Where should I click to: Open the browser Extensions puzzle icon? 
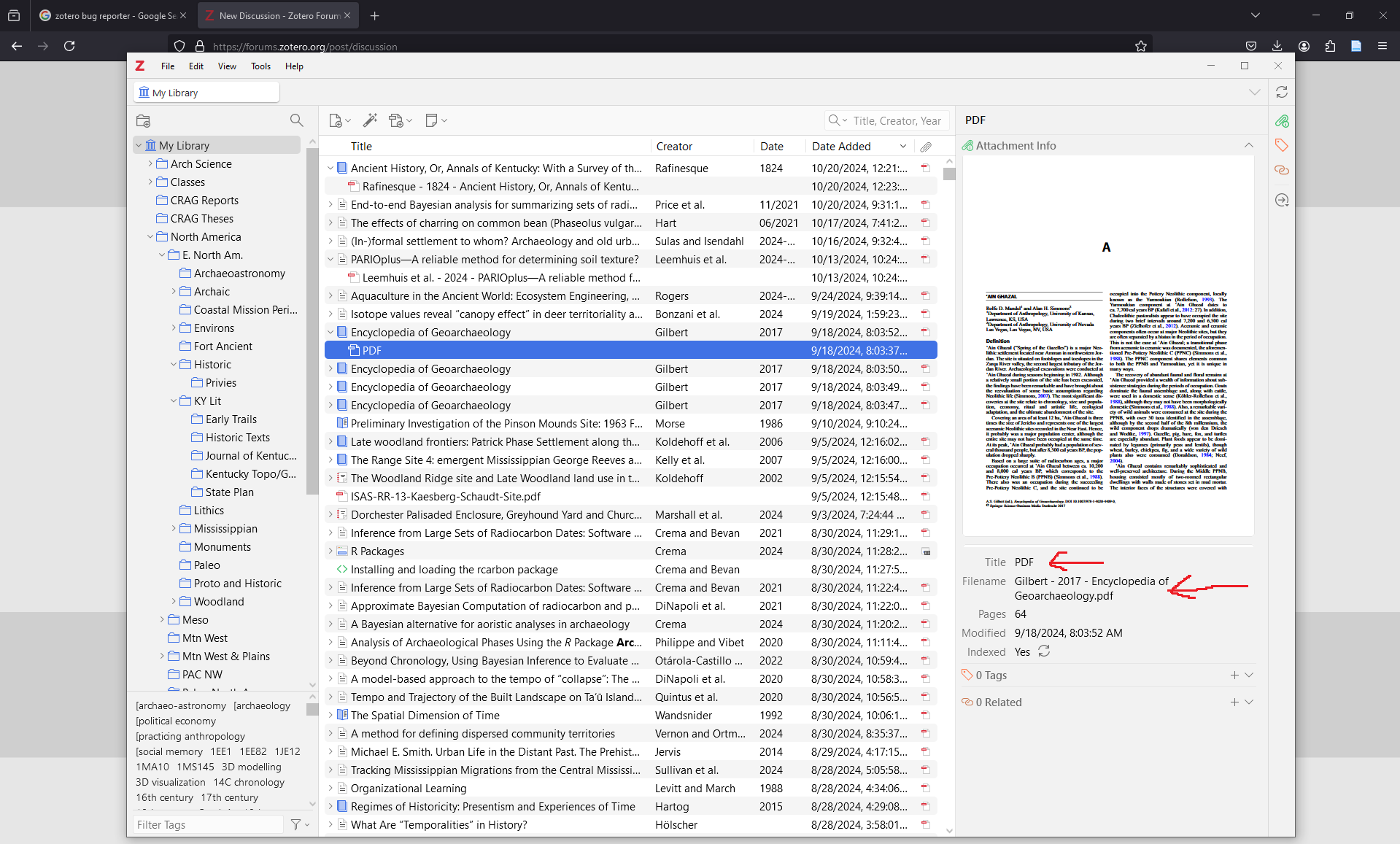tap(1330, 46)
